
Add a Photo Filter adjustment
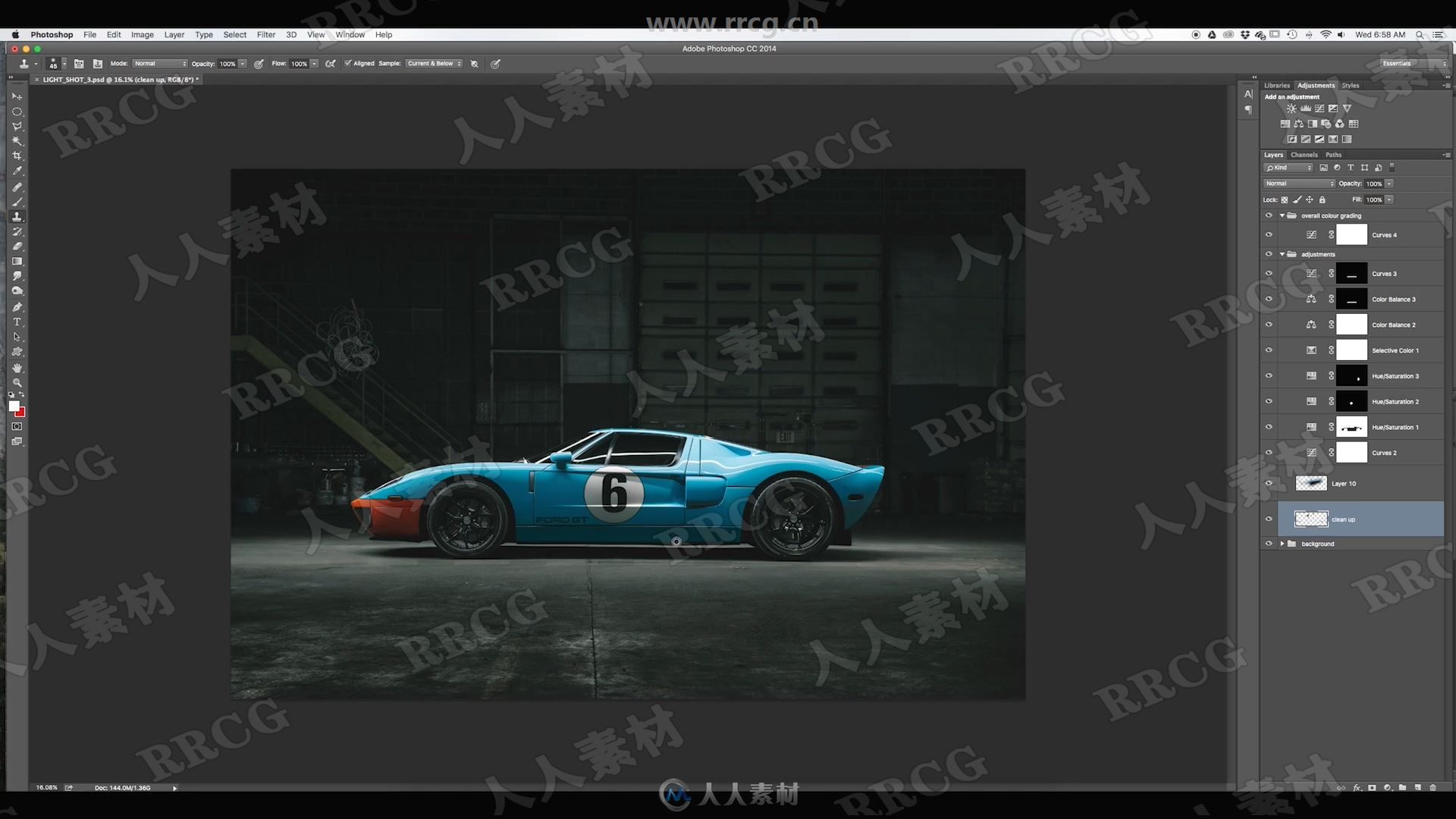click(x=1326, y=124)
